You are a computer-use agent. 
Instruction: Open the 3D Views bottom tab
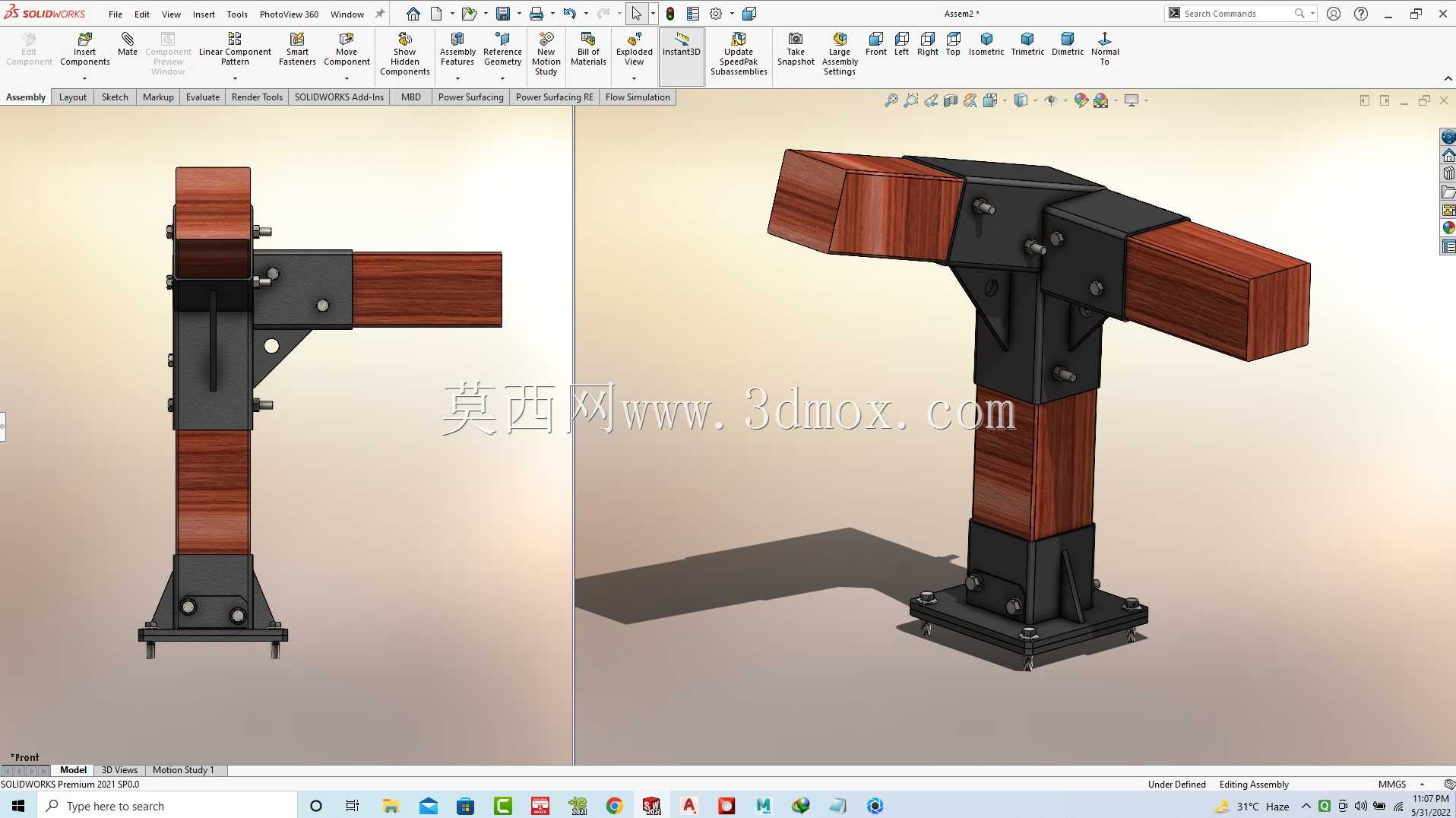click(x=119, y=770)
